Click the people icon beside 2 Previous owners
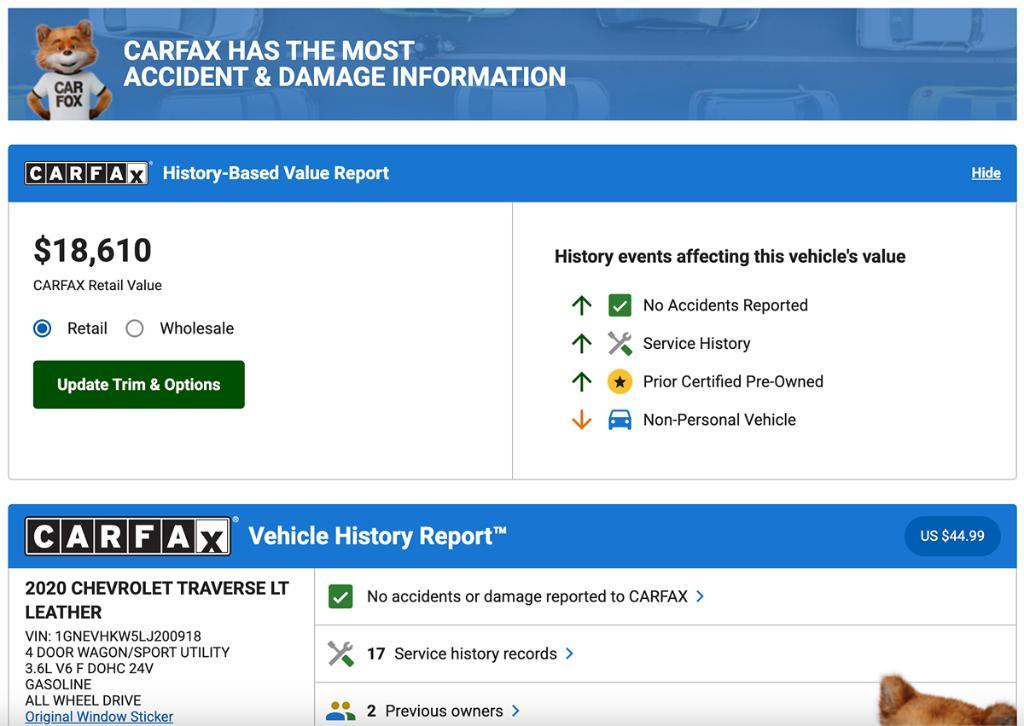1024x726 pixels. 341,711
